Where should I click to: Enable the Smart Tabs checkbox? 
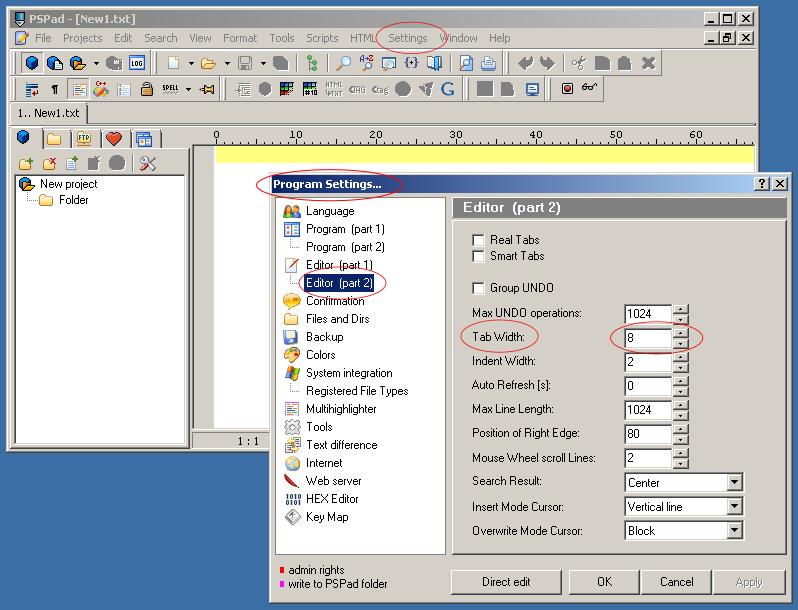click(478, 256)
